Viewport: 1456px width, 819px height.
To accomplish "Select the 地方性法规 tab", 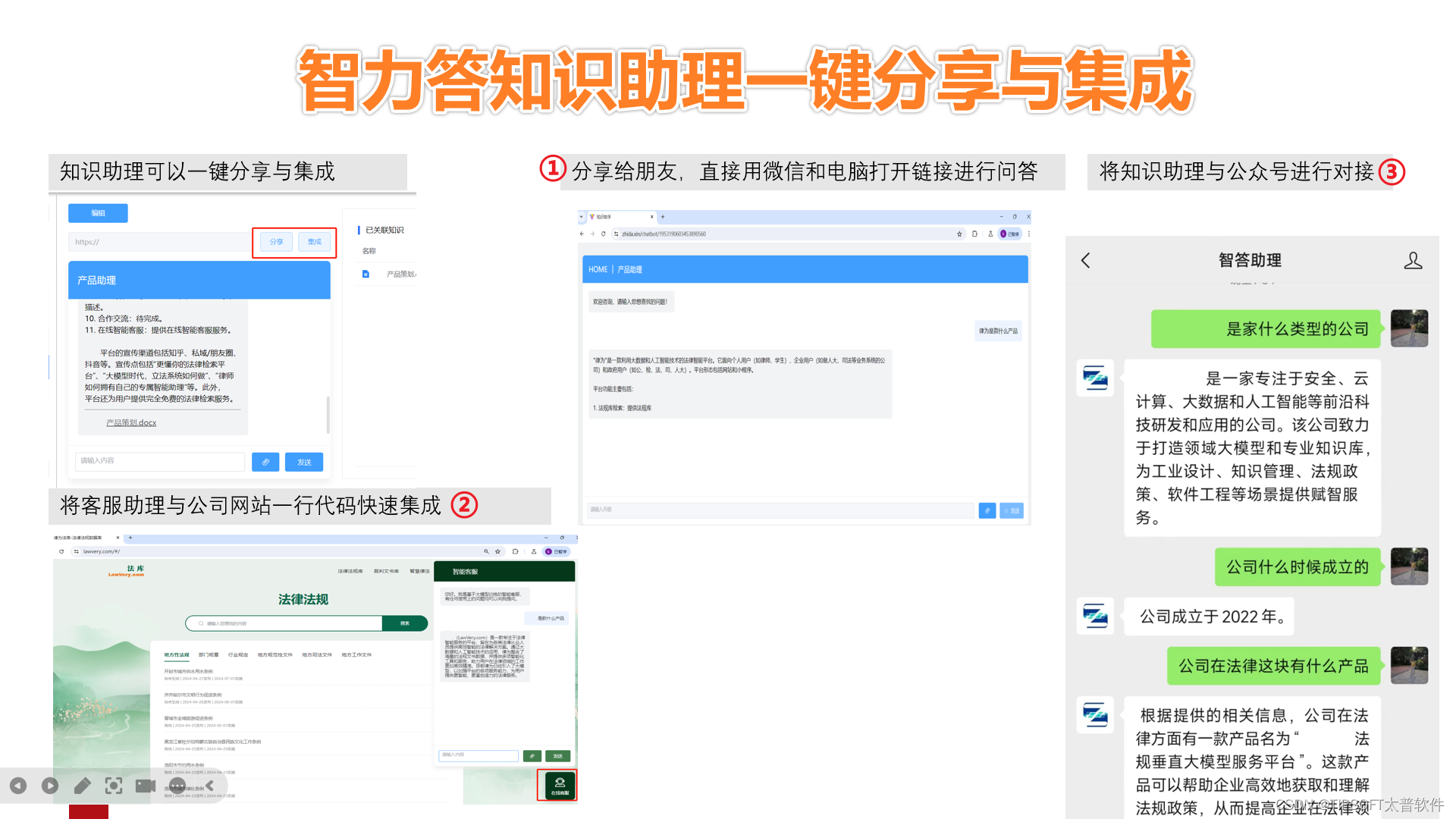I will (x=177, y=654).
